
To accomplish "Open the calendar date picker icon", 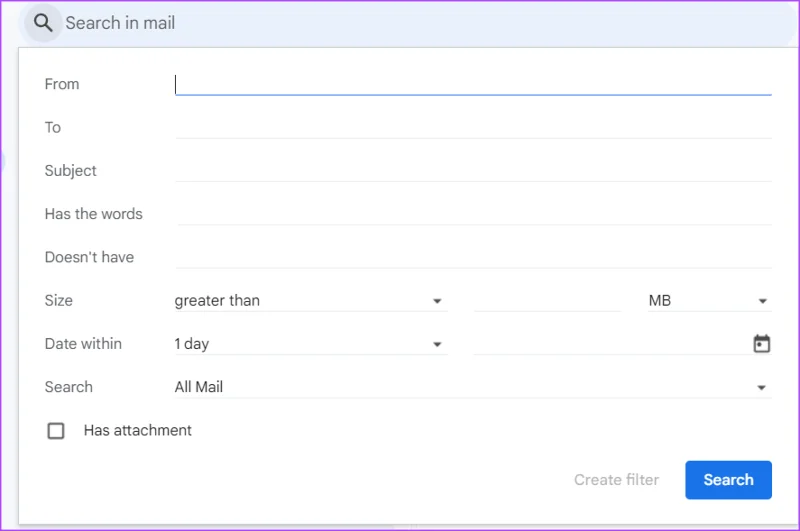I will click(x=761, y=343).
